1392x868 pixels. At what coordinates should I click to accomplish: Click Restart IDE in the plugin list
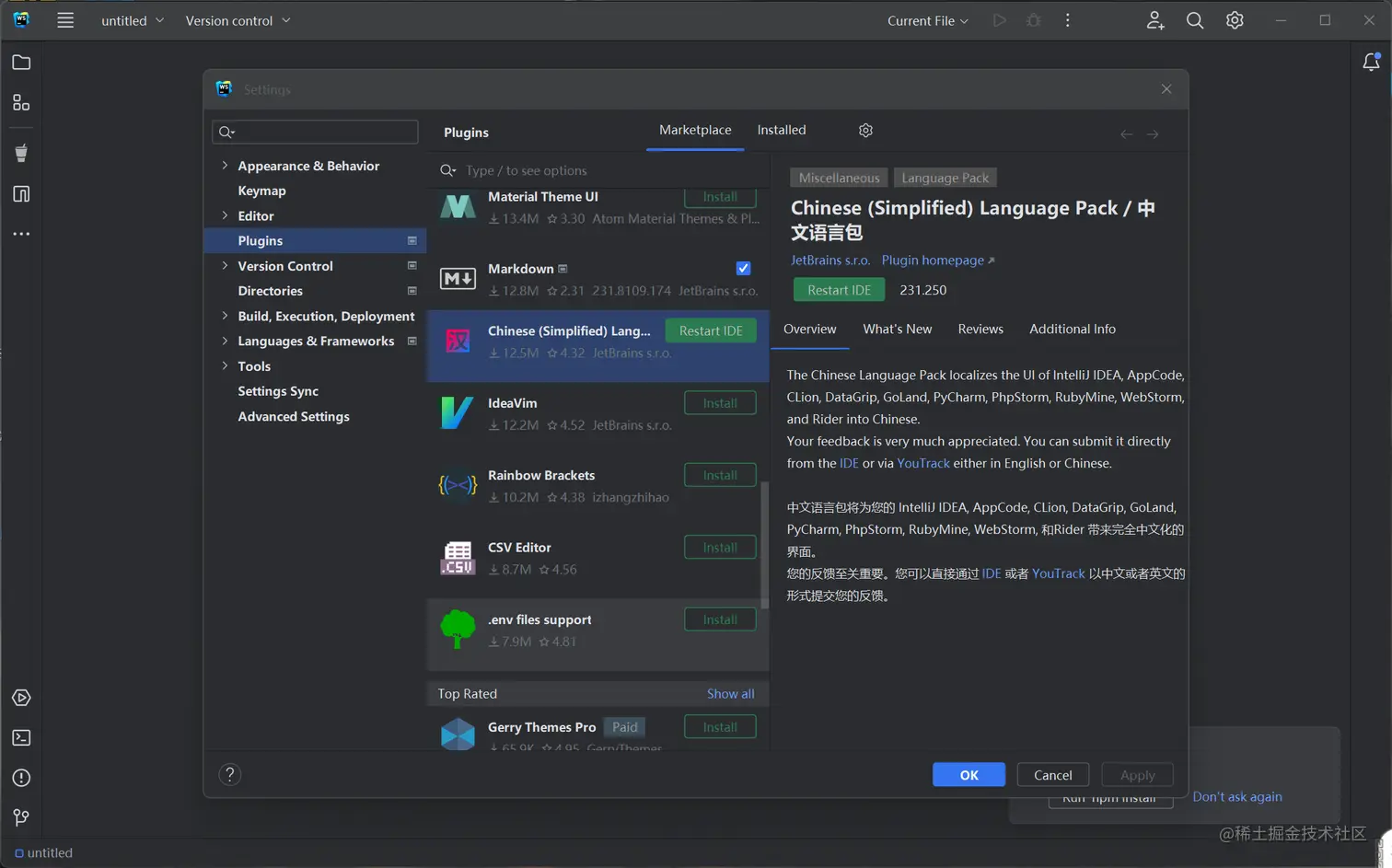pyautogui.click(x=711, y=331)
